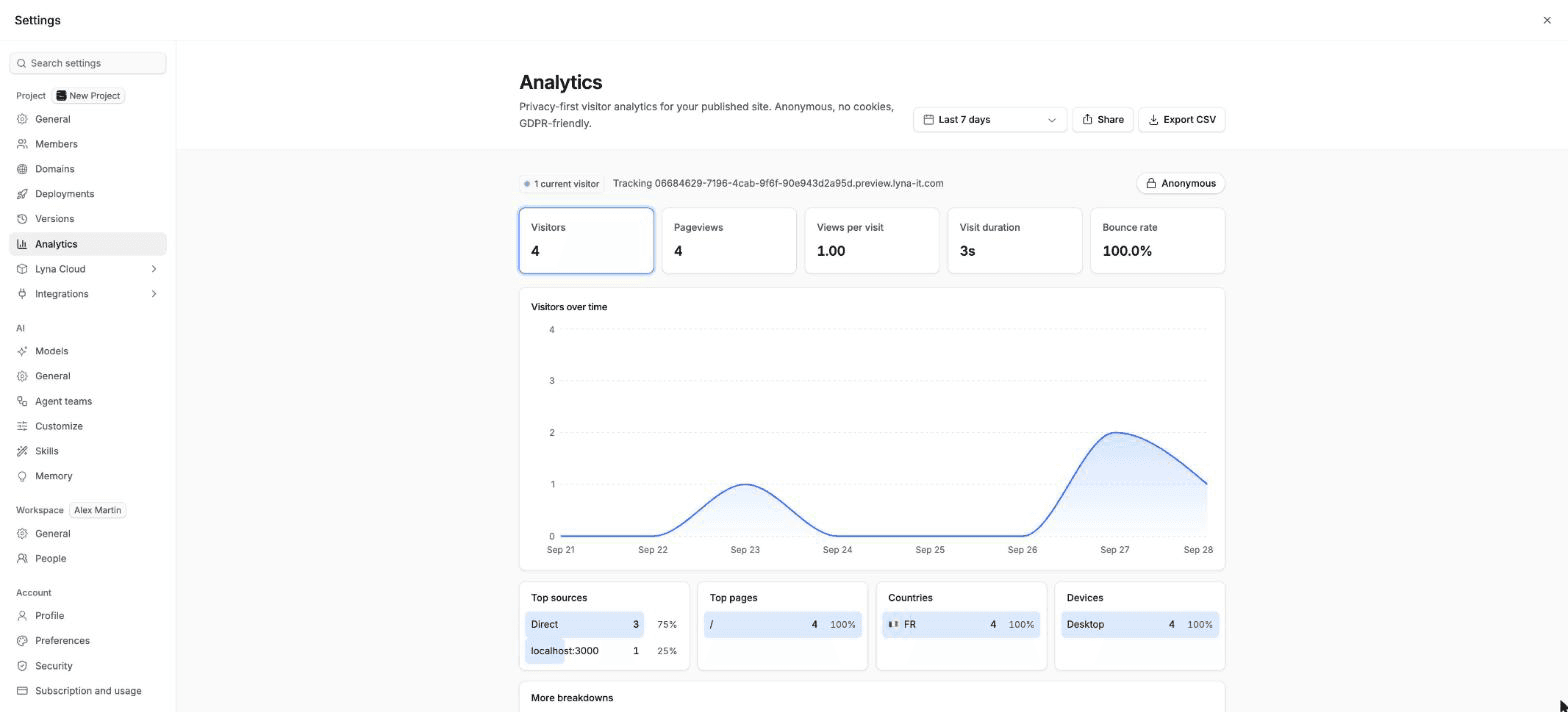The image size is (1568, 712).
Task: Click the Sep 23 chart peak
Action: click(x=745, y=485)
